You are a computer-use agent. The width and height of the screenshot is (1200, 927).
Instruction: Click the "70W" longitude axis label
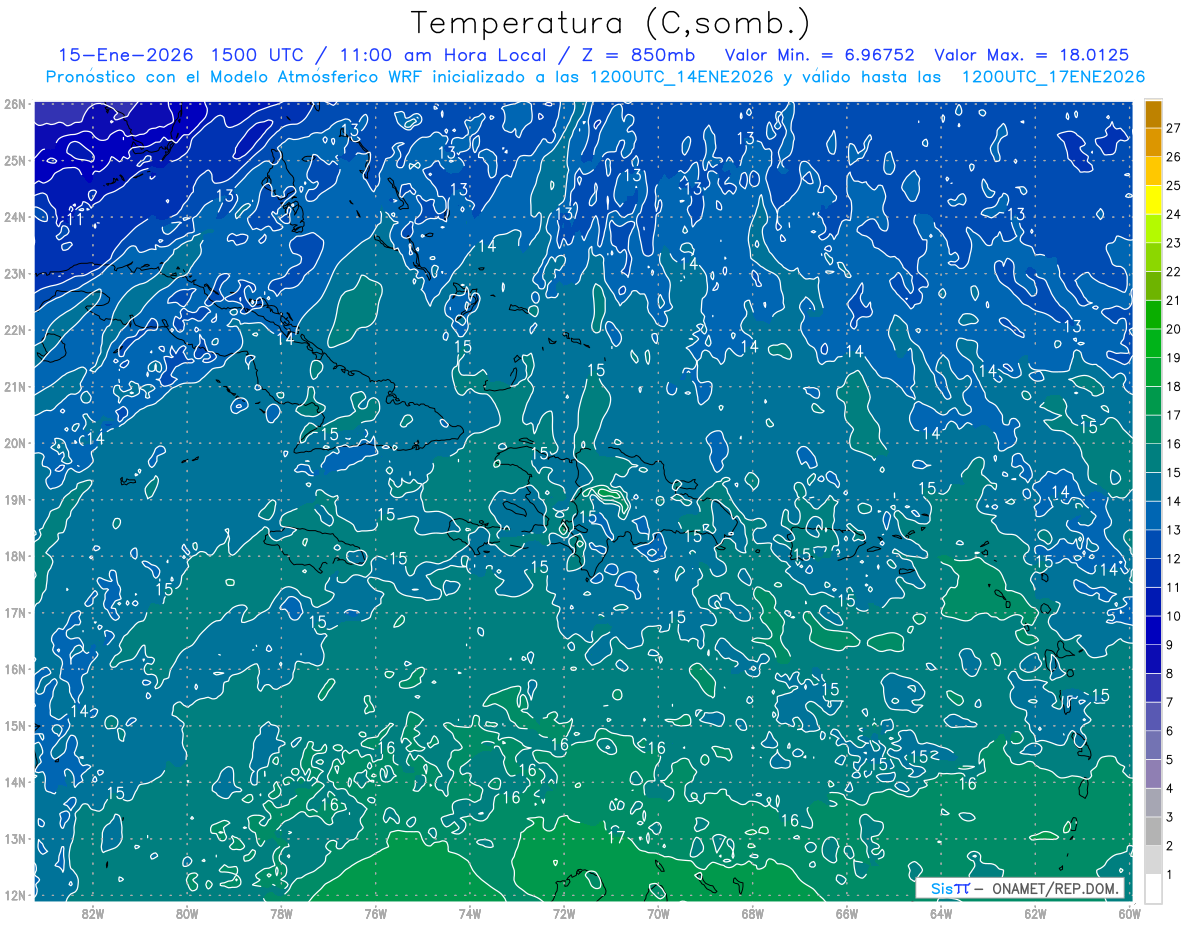pyautogui.click(x=658, y=913)
